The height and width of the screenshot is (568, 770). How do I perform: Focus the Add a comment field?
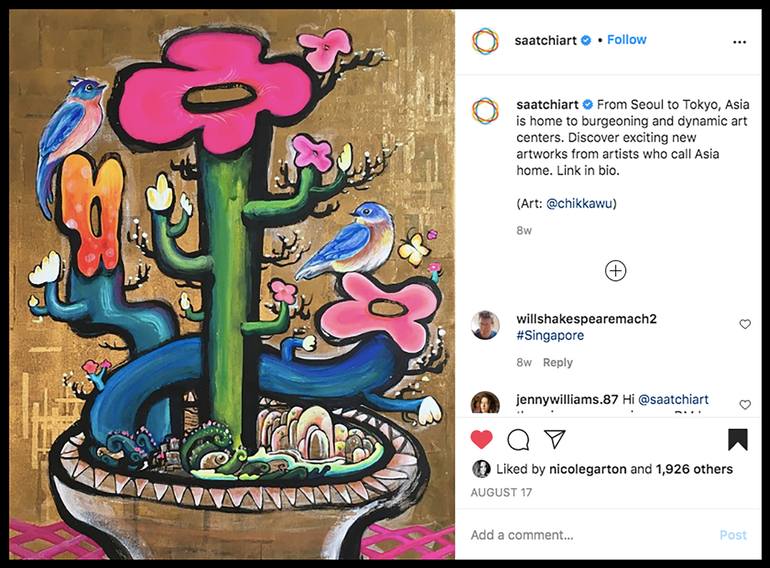coord(589,535)
